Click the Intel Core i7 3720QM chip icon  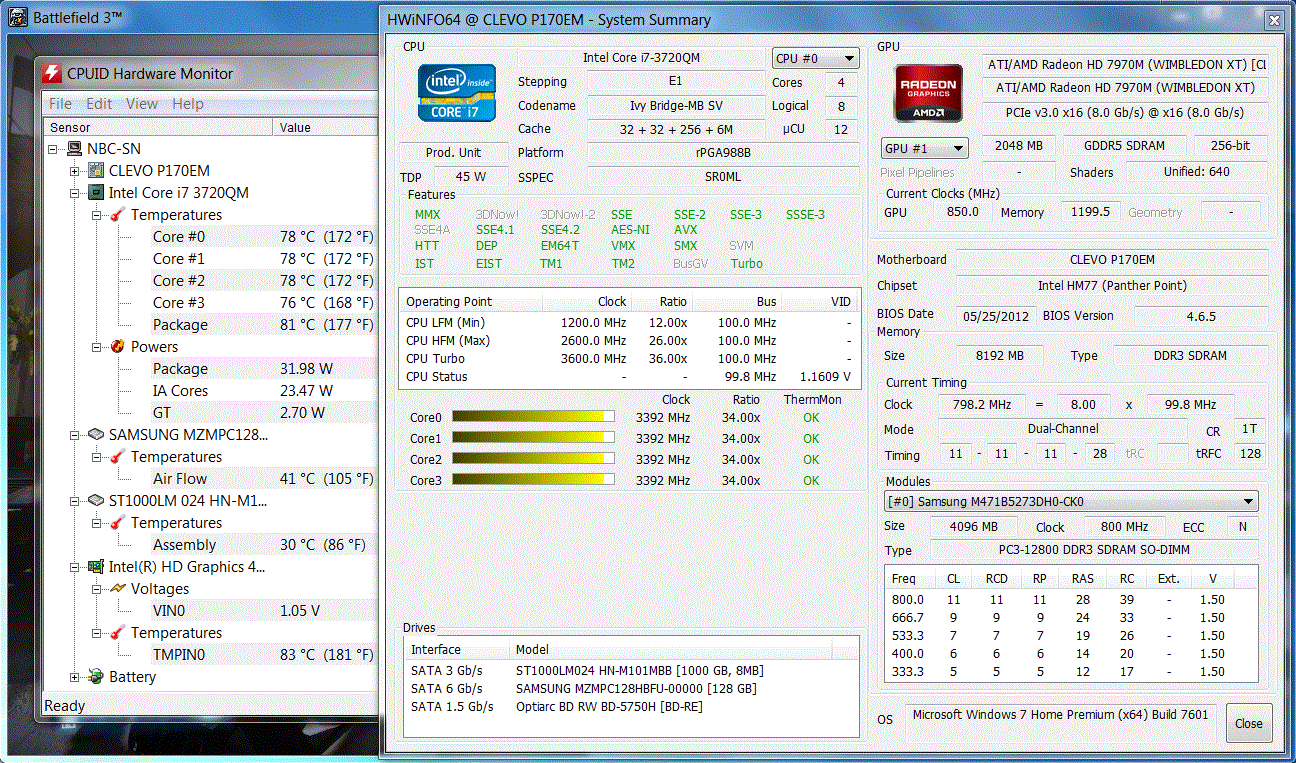click(96, 192)
